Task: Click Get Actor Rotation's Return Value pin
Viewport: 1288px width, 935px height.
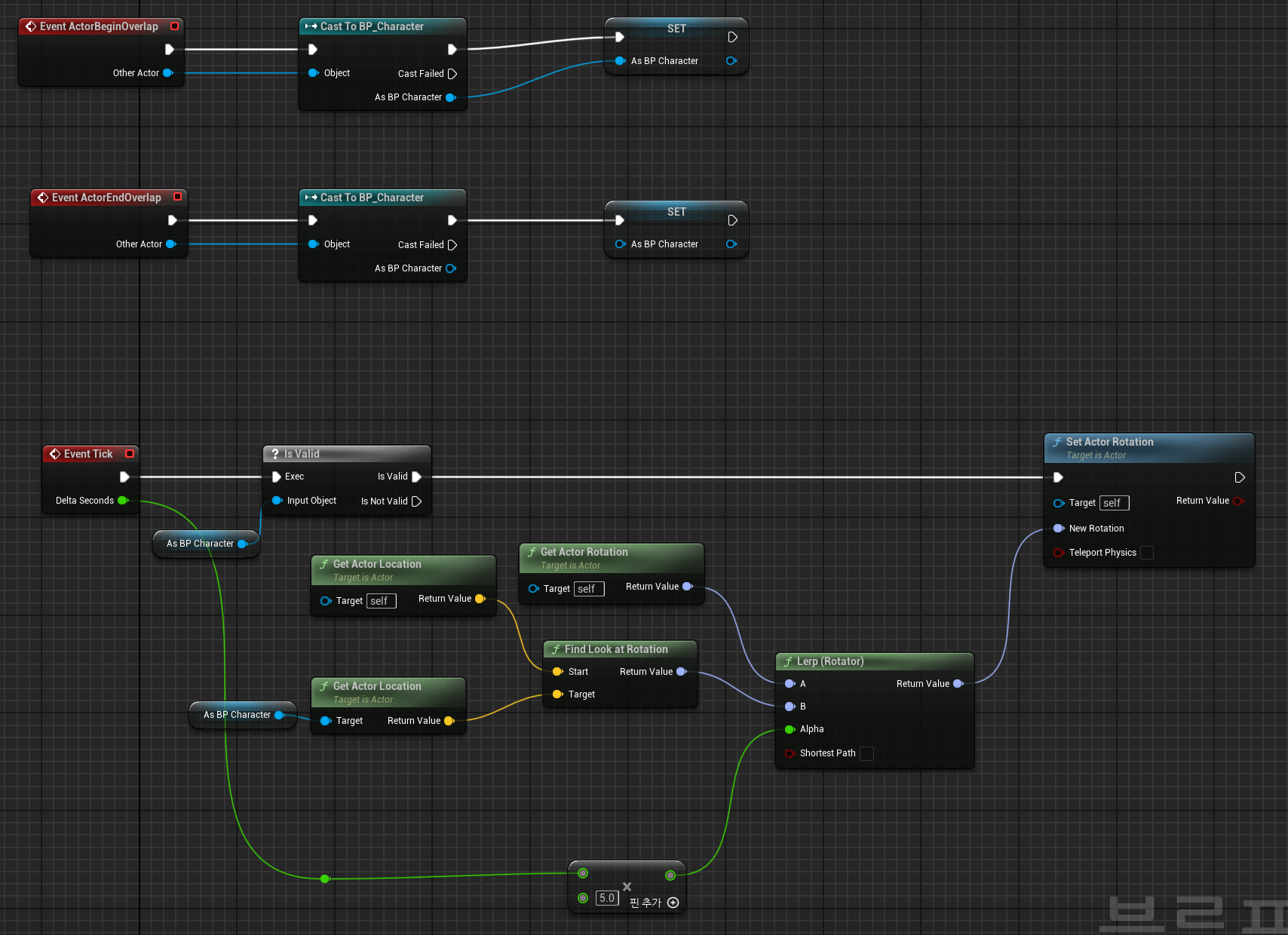Action: tap(688, 587)
